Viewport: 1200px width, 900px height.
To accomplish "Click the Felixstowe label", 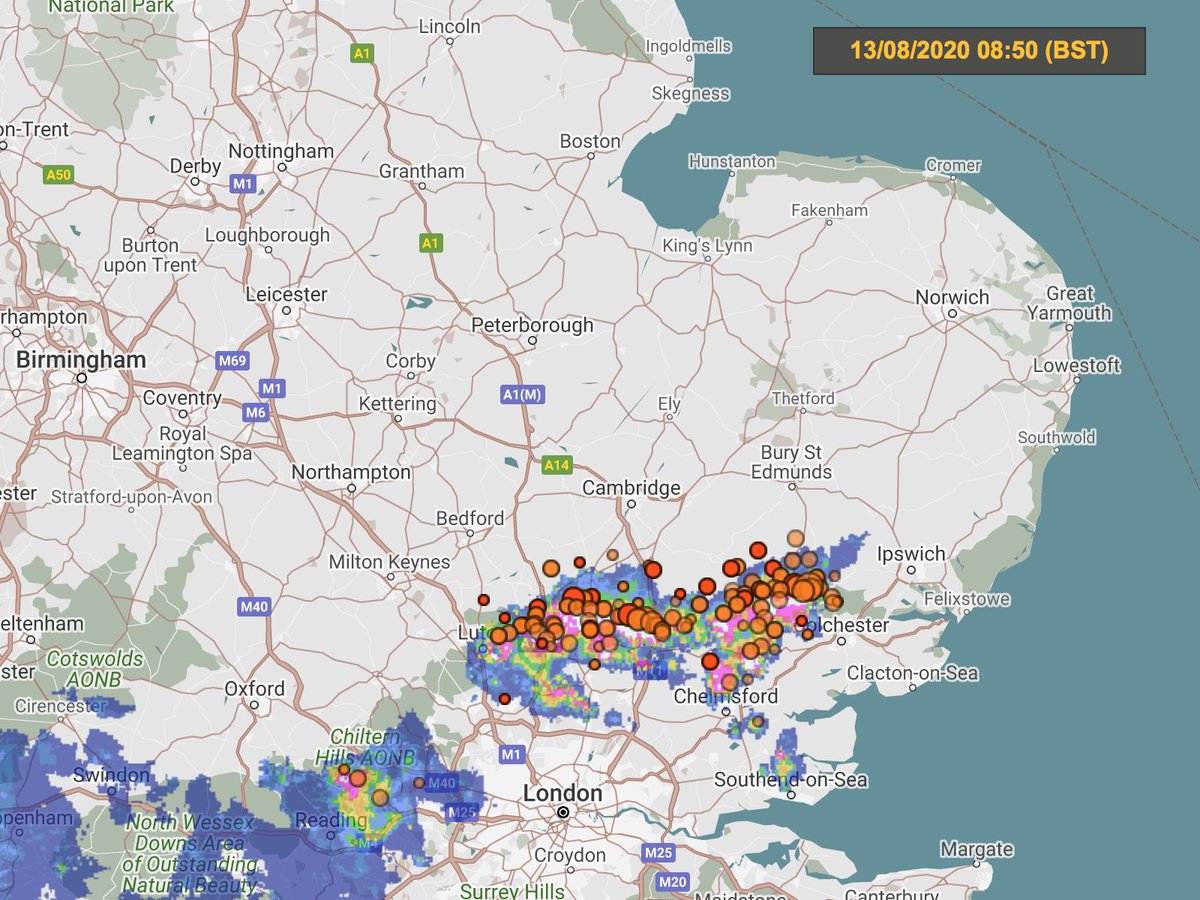I will (968, 599).
